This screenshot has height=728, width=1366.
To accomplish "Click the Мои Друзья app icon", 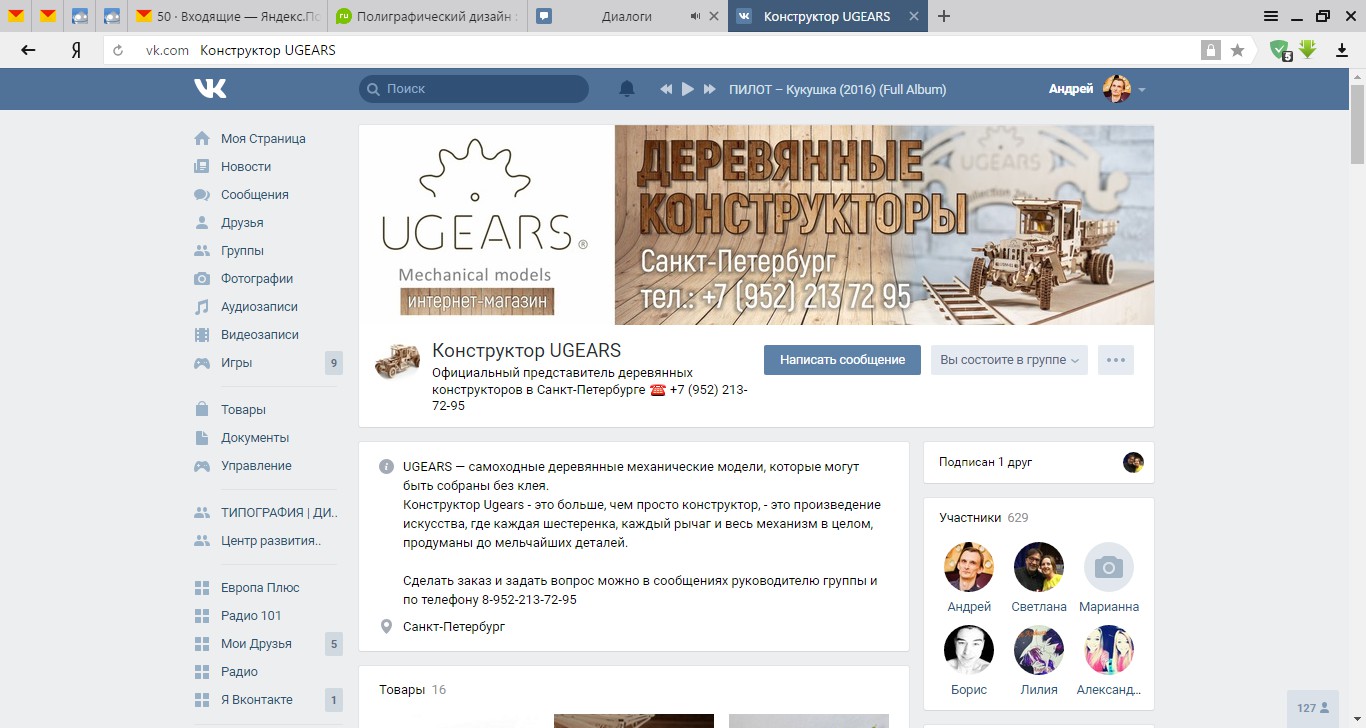I will [202, 644].
